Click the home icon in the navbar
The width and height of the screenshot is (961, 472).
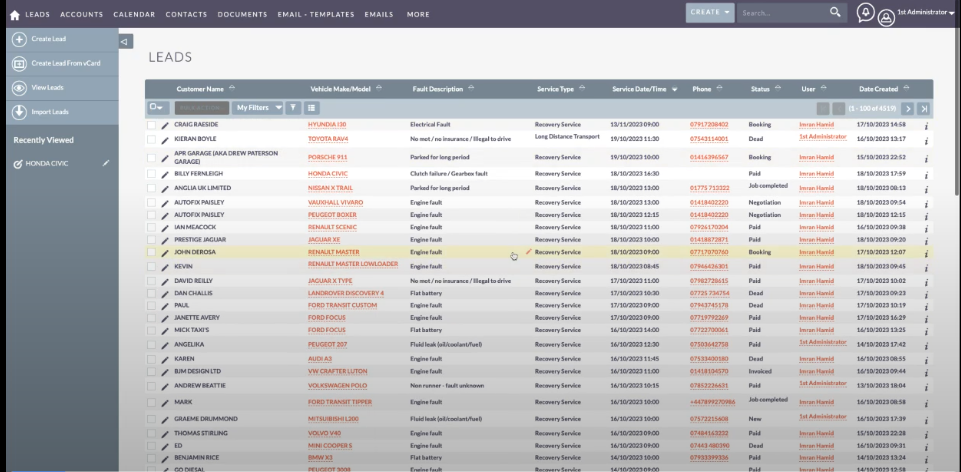pyautogui.click(x=14, y=14)
